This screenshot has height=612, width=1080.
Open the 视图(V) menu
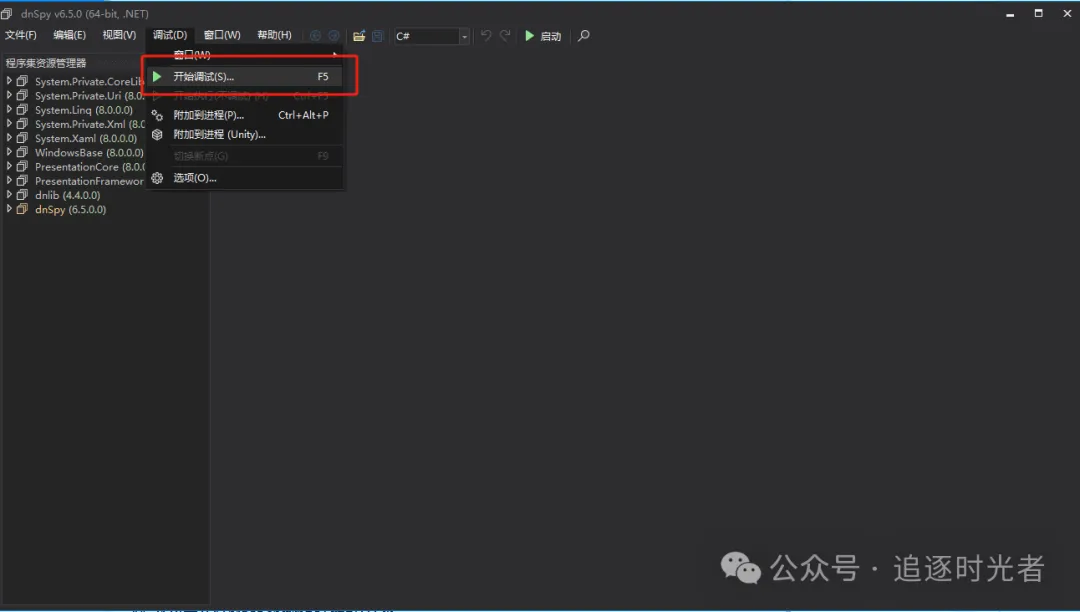119,35
